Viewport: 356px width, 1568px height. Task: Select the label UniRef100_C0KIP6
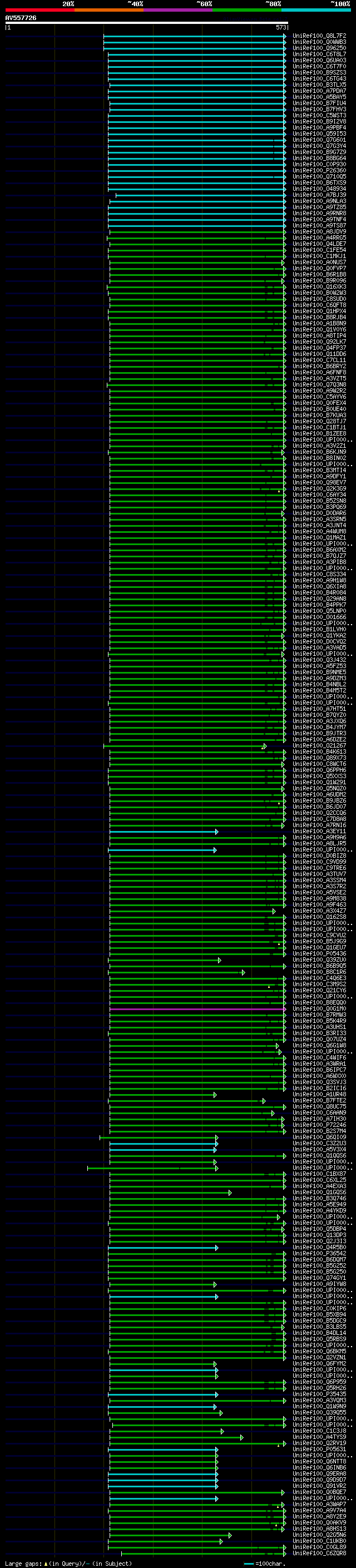[319, 1309]
